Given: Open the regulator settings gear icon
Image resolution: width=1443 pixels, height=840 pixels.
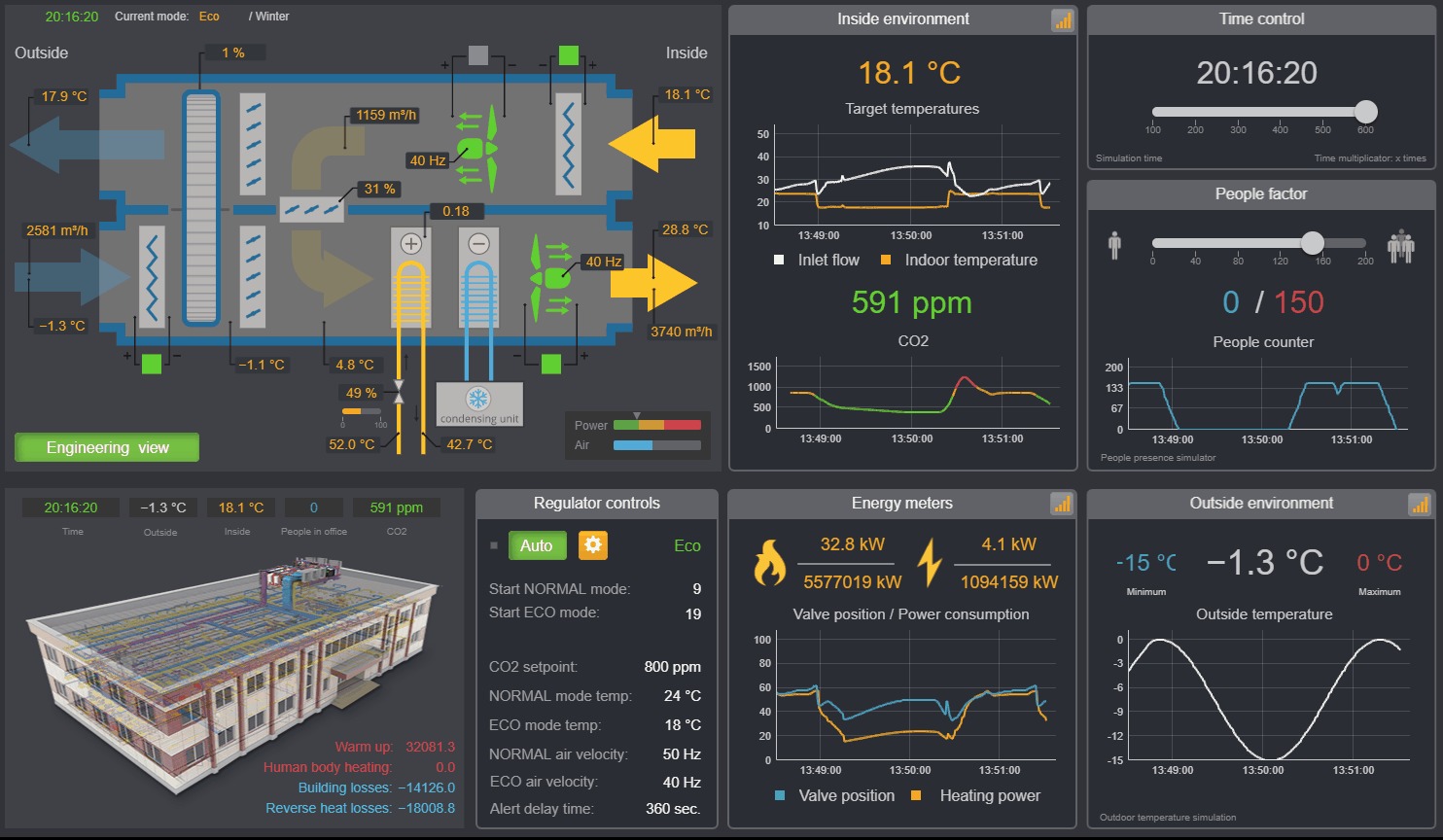Looking at the screenshot, I should (x=592, y=545).
